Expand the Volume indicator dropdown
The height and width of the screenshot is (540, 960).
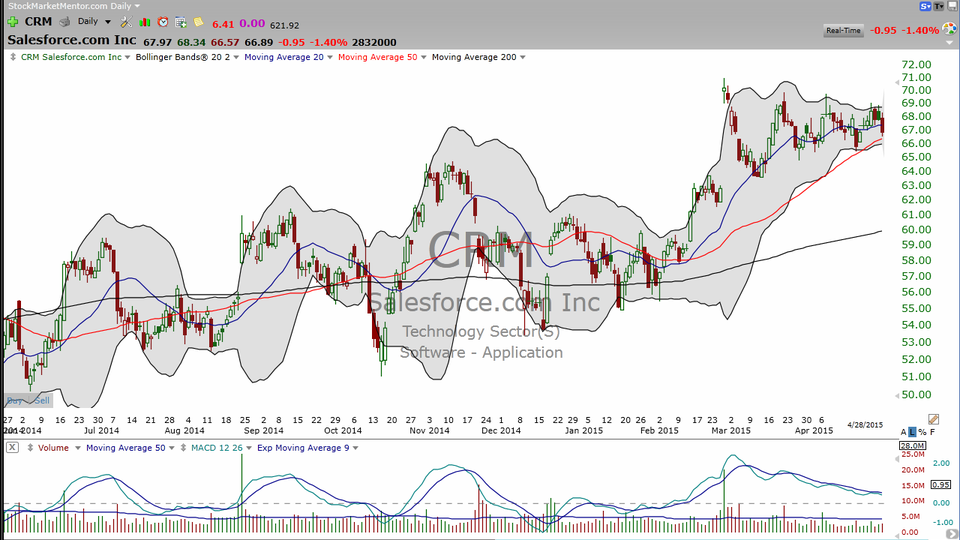(x=78, y=448)
